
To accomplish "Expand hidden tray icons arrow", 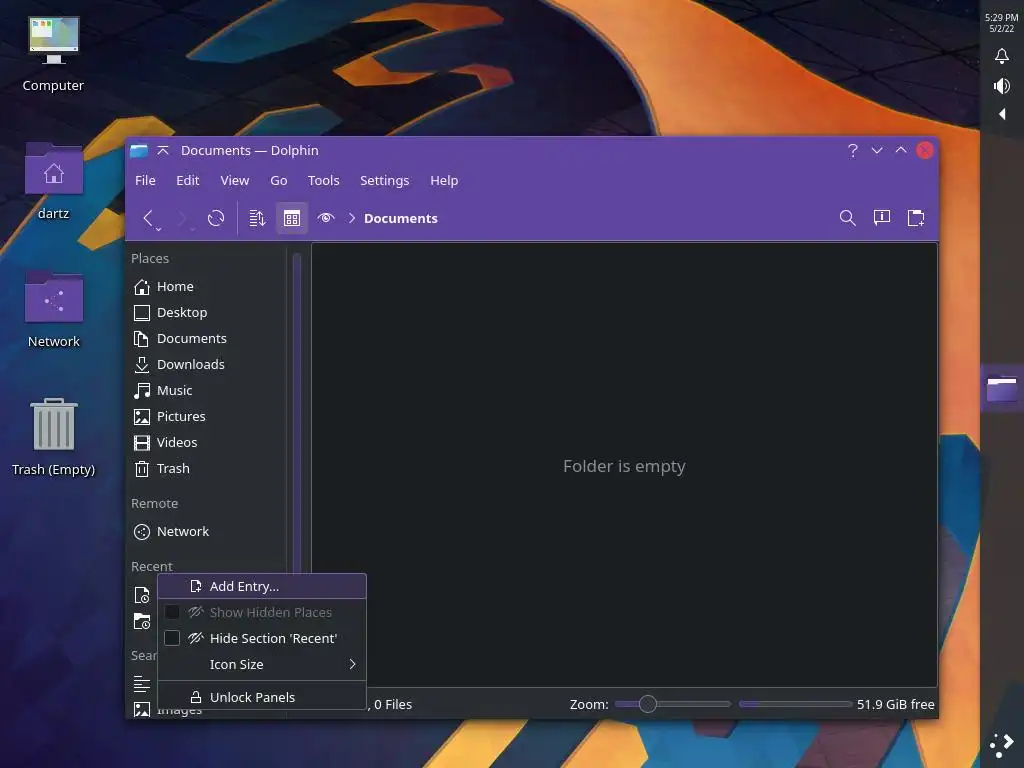I will [1002, 114].
